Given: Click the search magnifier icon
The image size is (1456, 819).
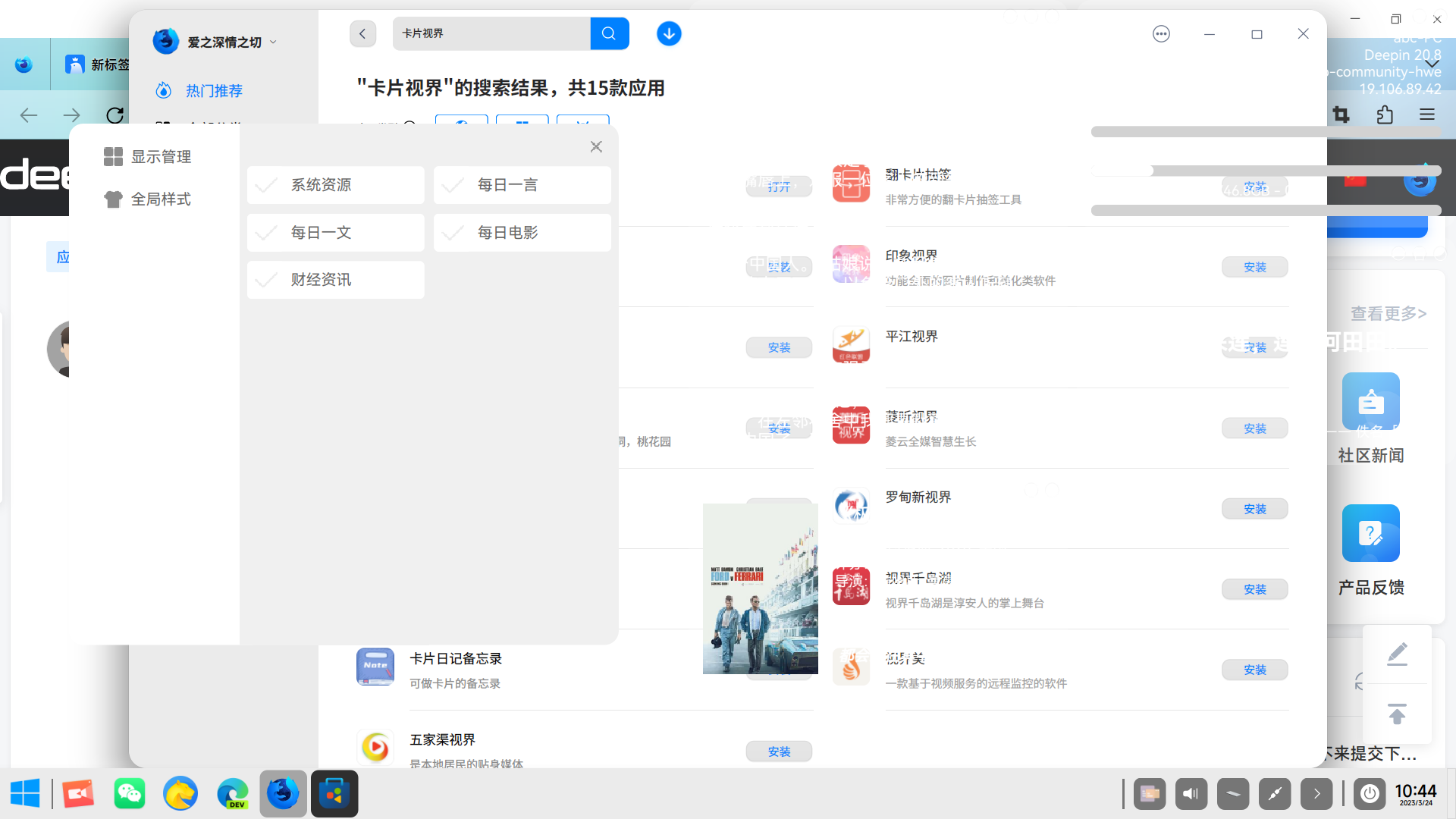Looking at the screenshot, I should tap(609, 33).
